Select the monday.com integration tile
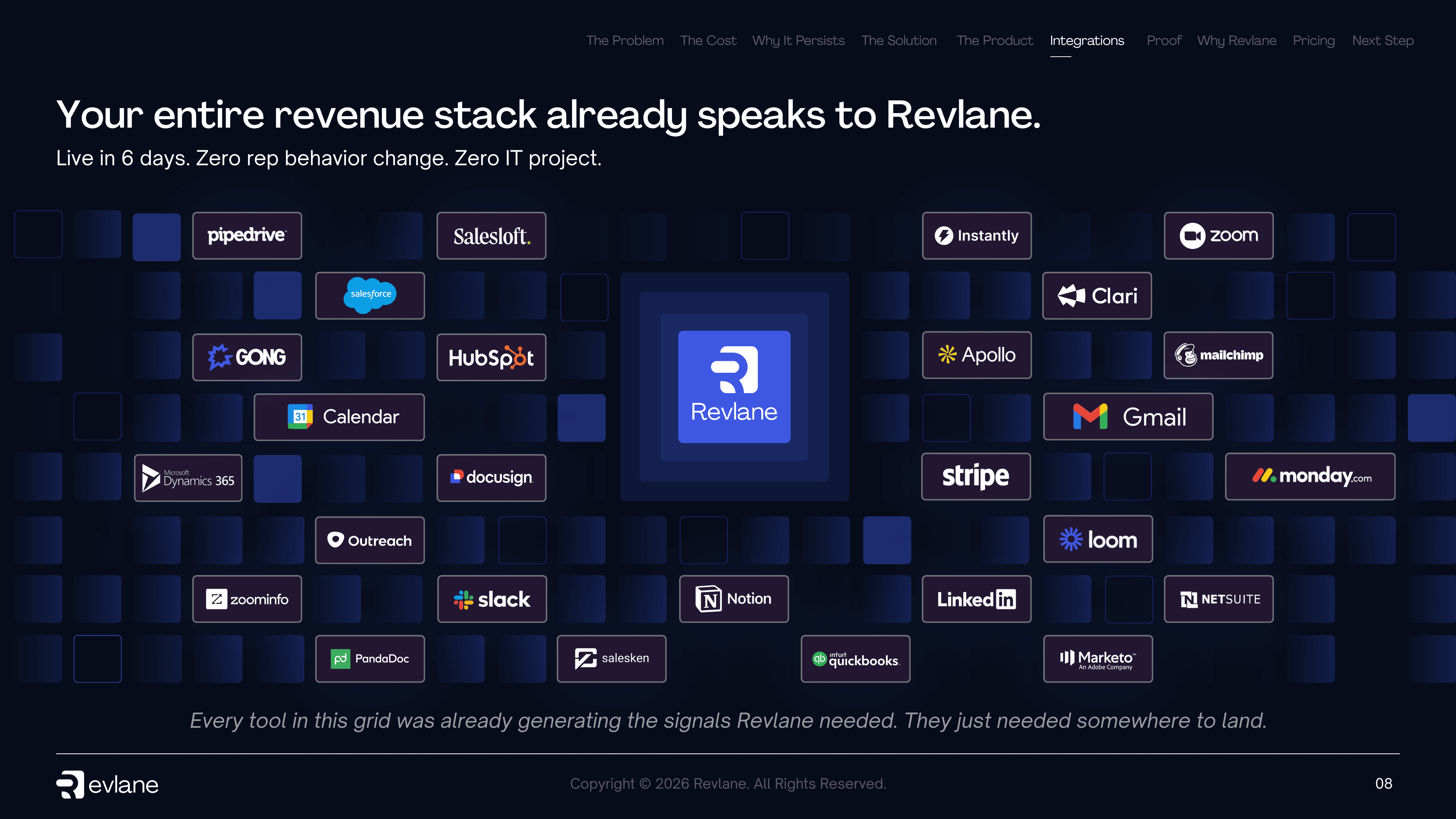 tap(1310, 477)
